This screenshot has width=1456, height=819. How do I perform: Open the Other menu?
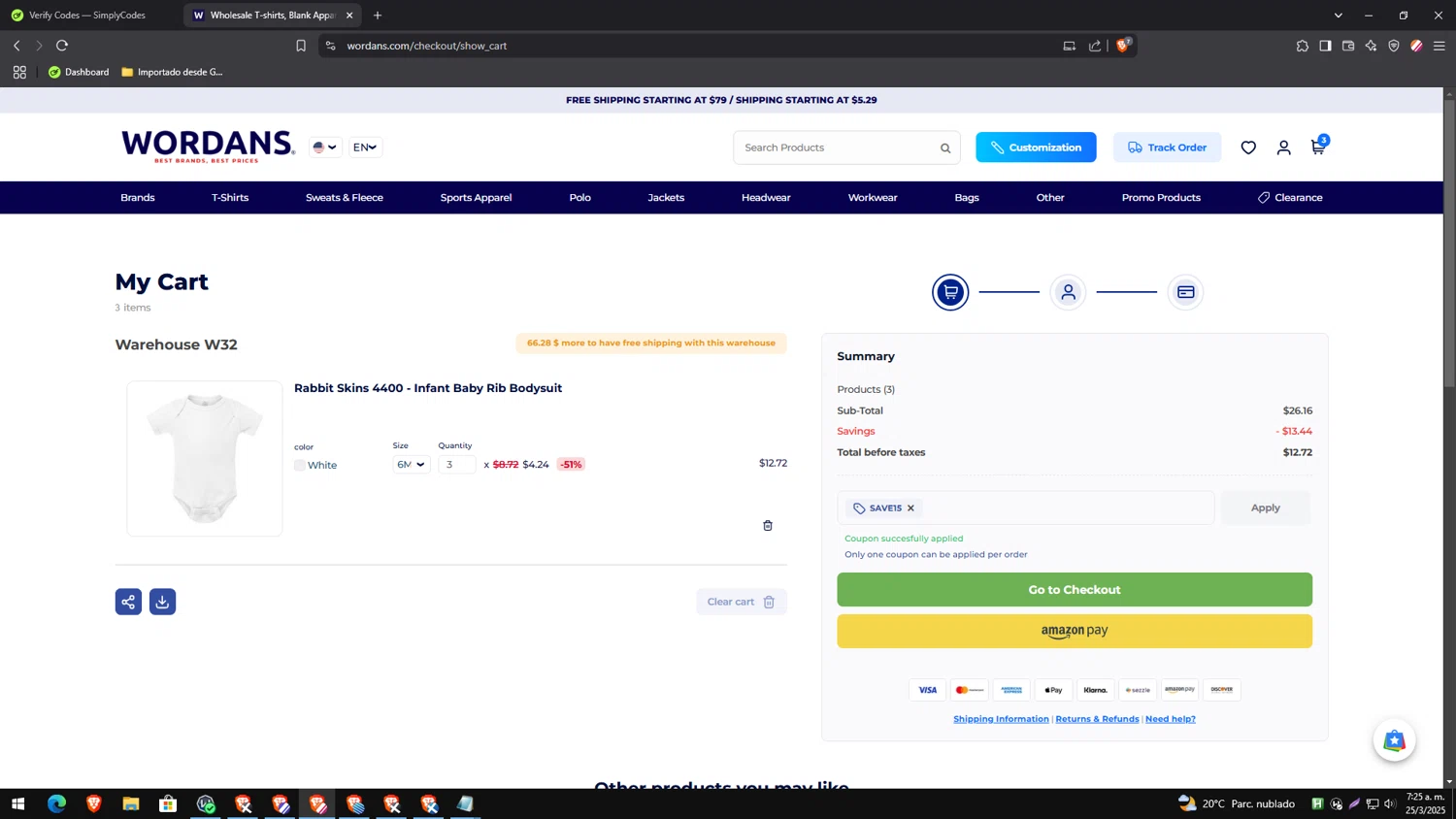pos(1050,198)
